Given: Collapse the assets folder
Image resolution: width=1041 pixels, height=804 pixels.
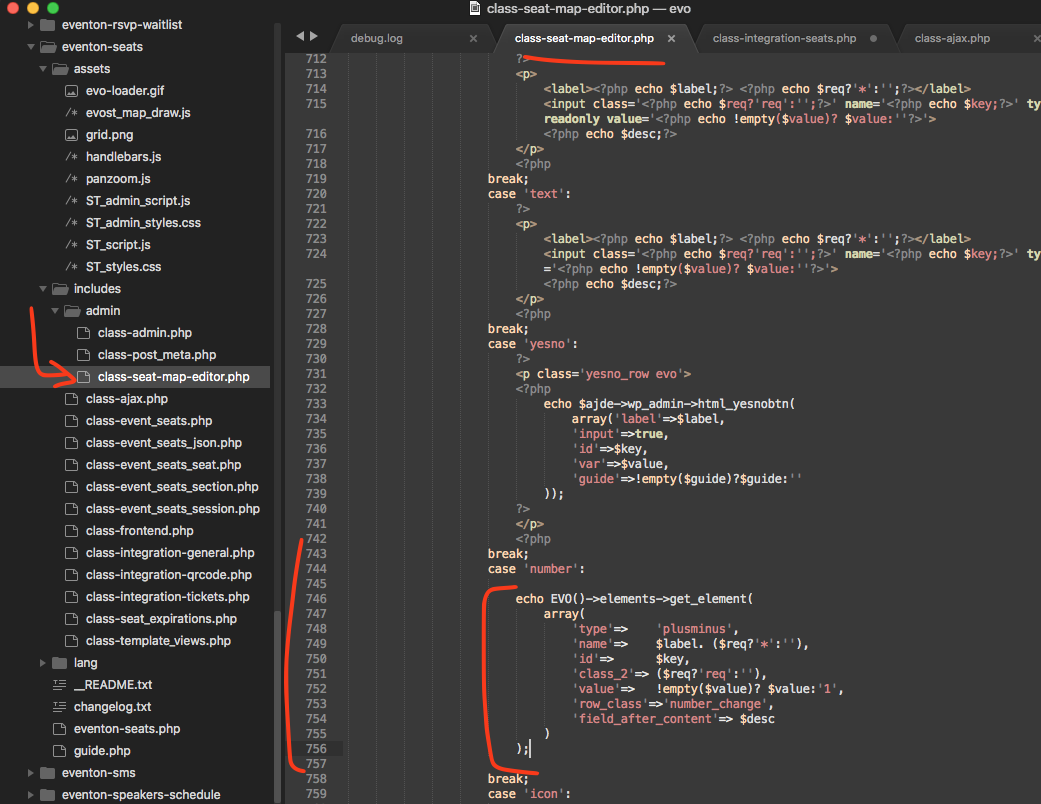Looking at the screenshot, I should coord(43,69).
